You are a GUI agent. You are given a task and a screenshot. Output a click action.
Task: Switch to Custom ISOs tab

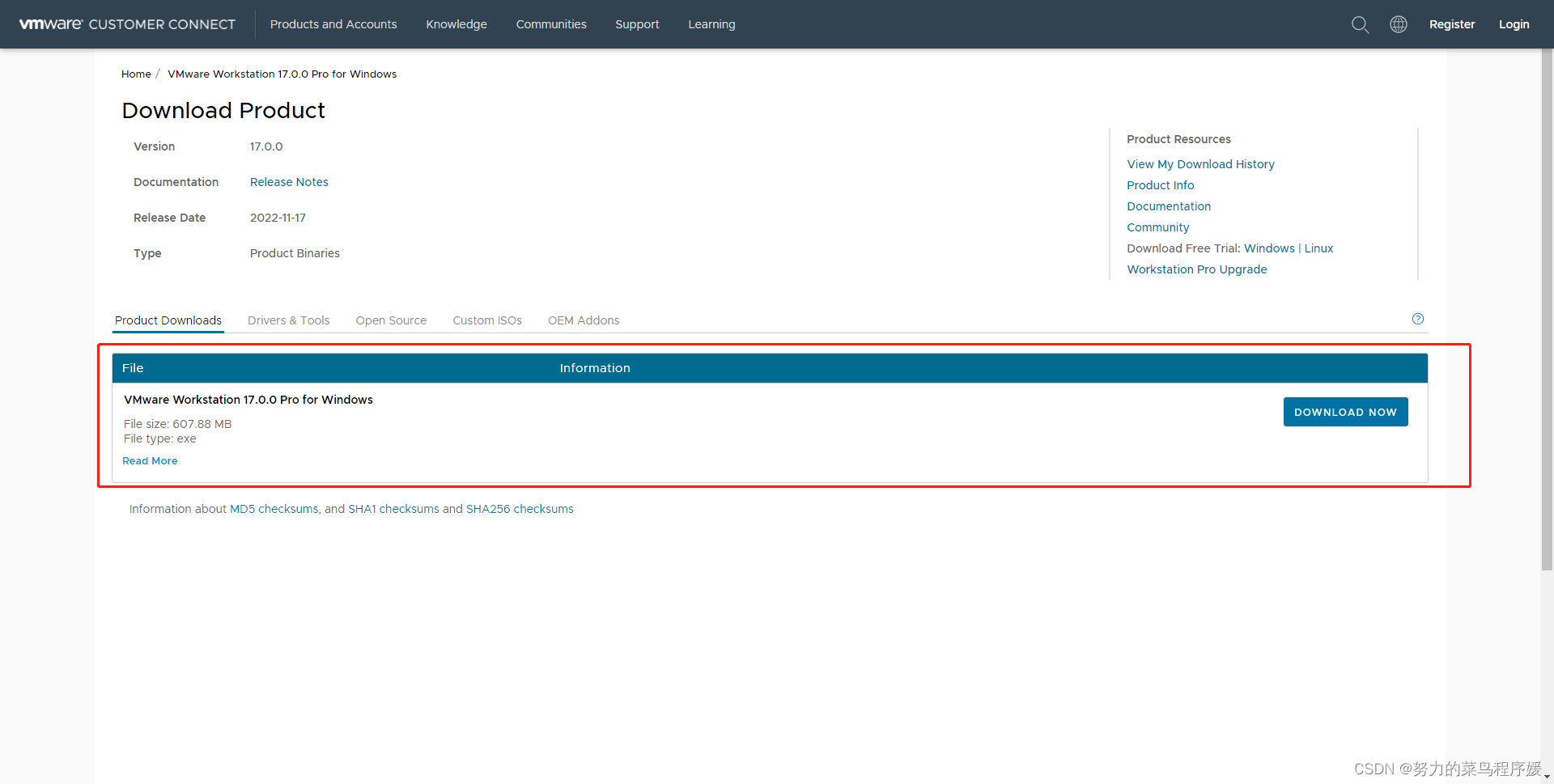pyautogui.click(x=487, y=320)
